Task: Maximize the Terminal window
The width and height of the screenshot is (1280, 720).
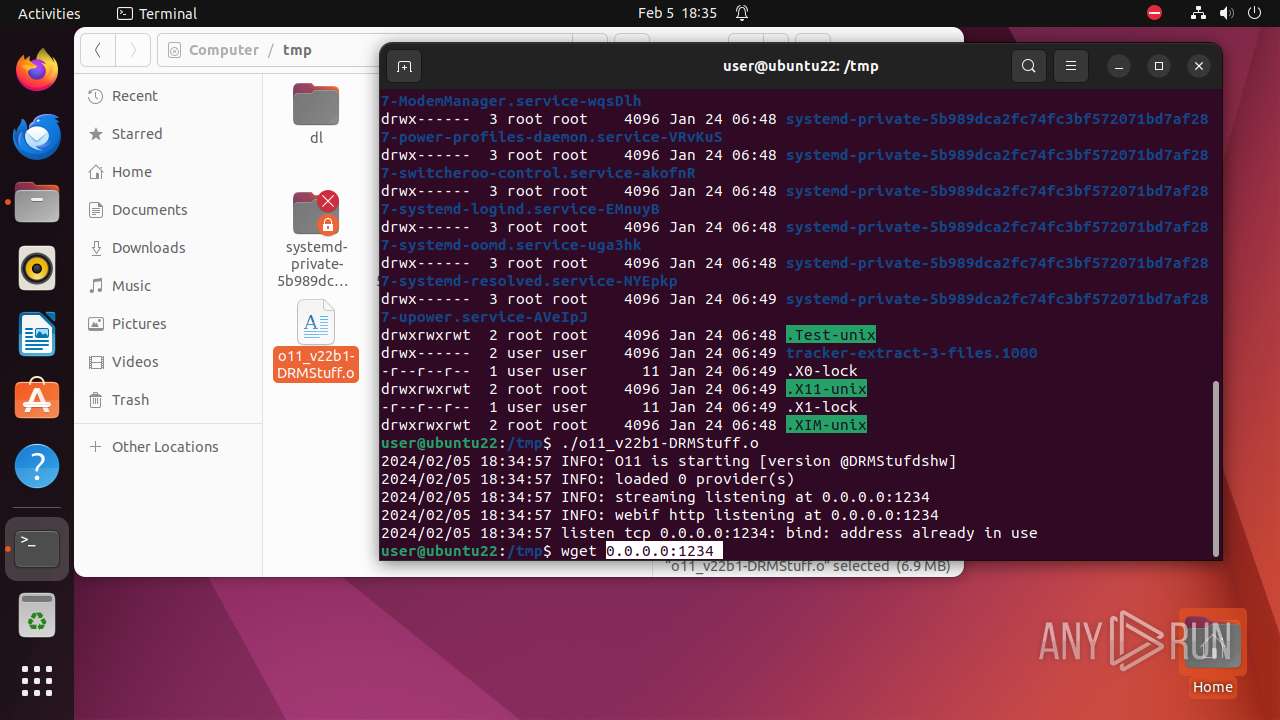Action: coord(1159,67)
